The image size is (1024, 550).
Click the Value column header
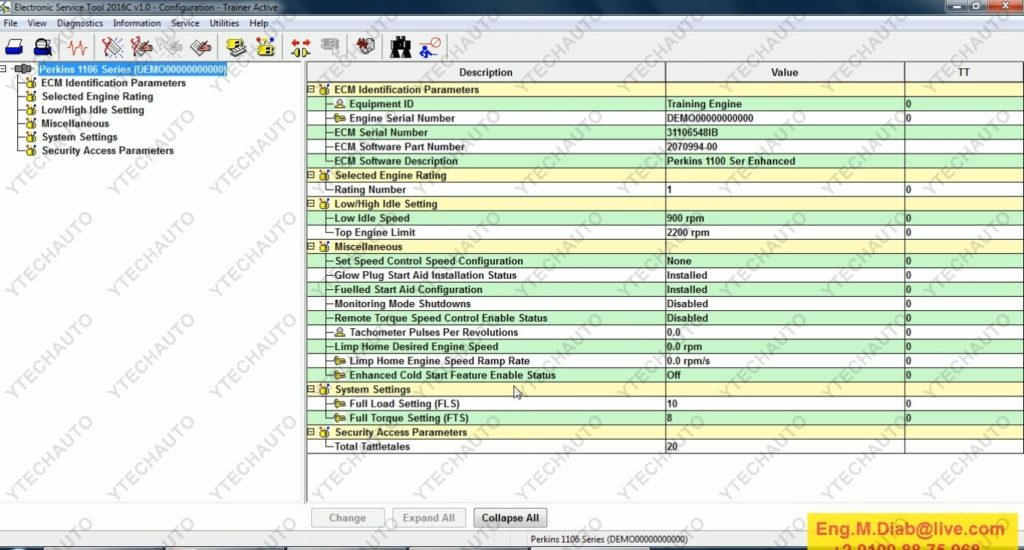pyautogui.click(x=784, y=72)
